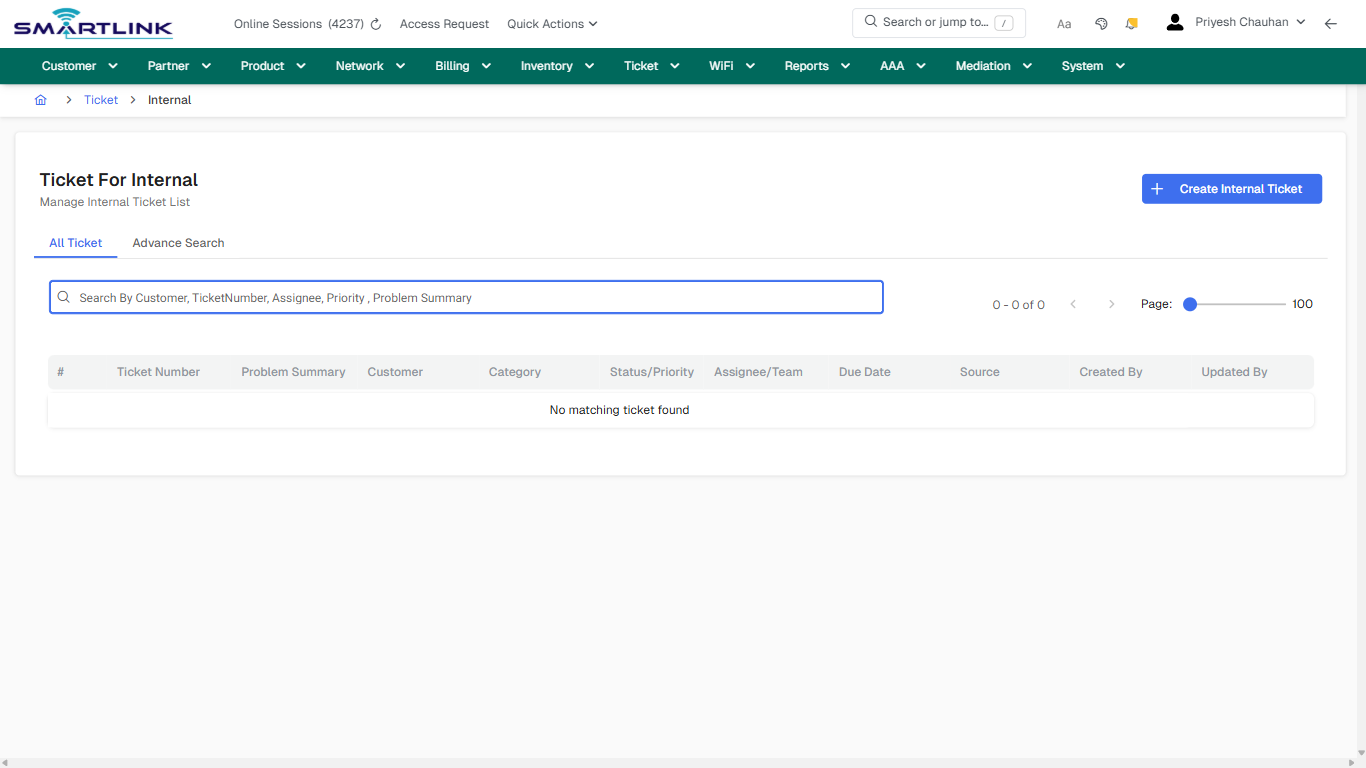
Task: Open the Quick Actions dropdown
Action: pyautogui.click(x=551, y=23)
